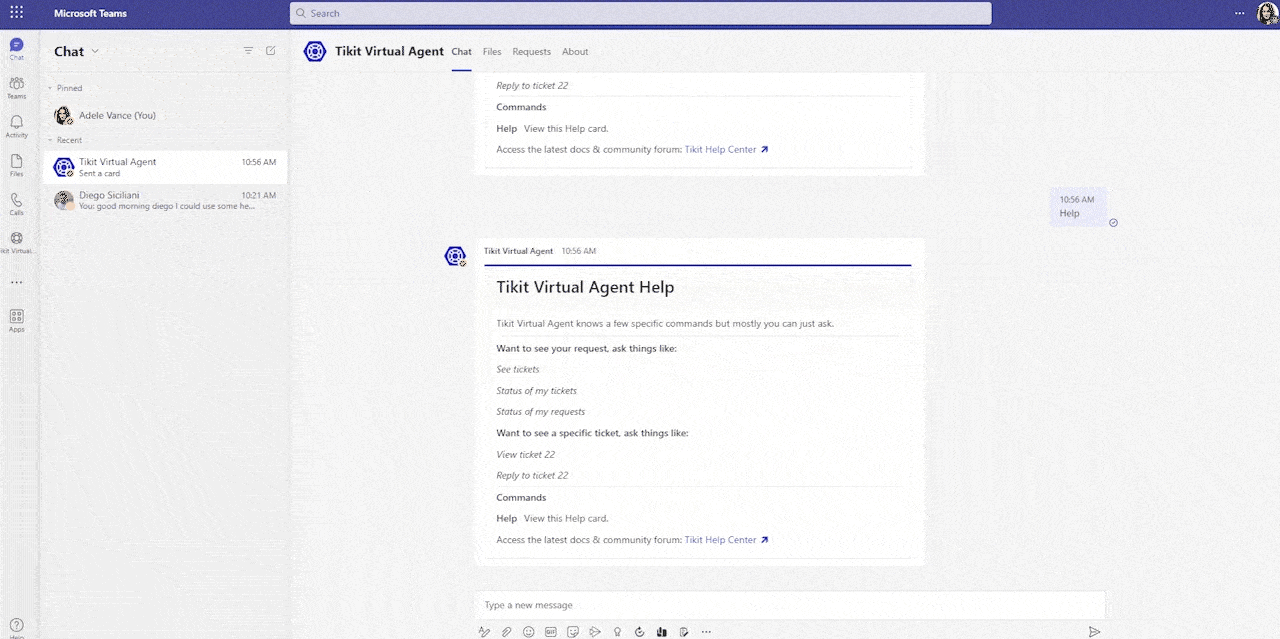Filter the chat list
Screen dimensions: 1280x639
coord(249,51)
